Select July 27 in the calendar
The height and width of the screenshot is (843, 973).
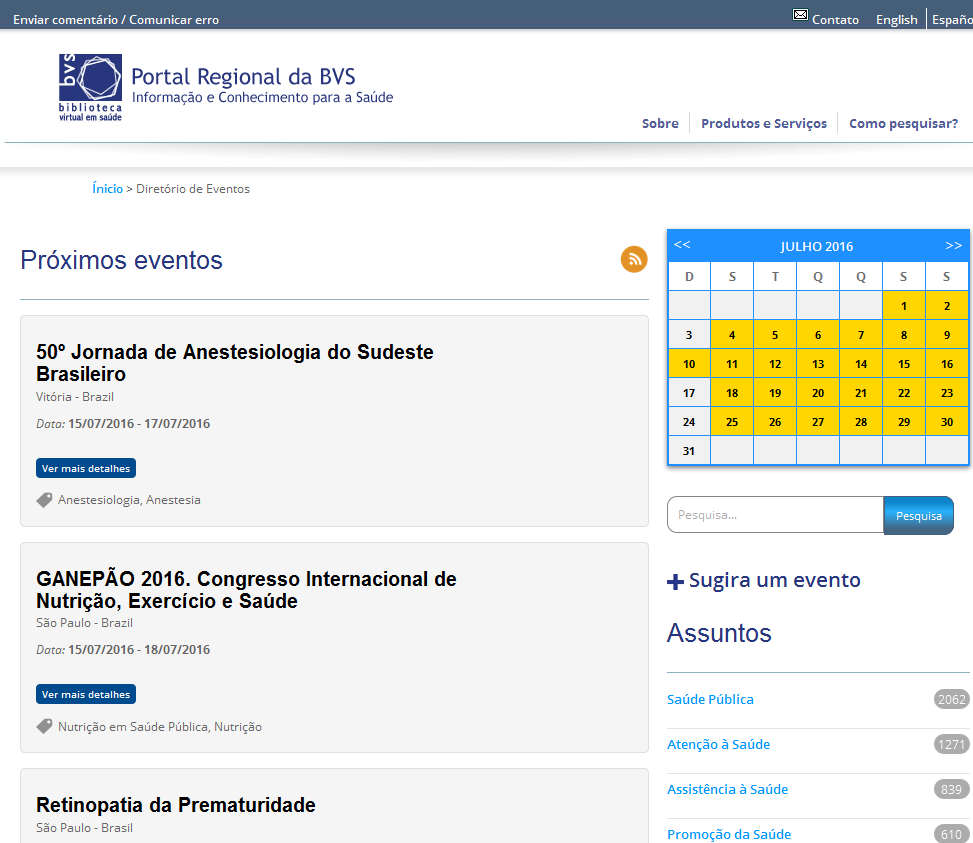tap(818, 422)
